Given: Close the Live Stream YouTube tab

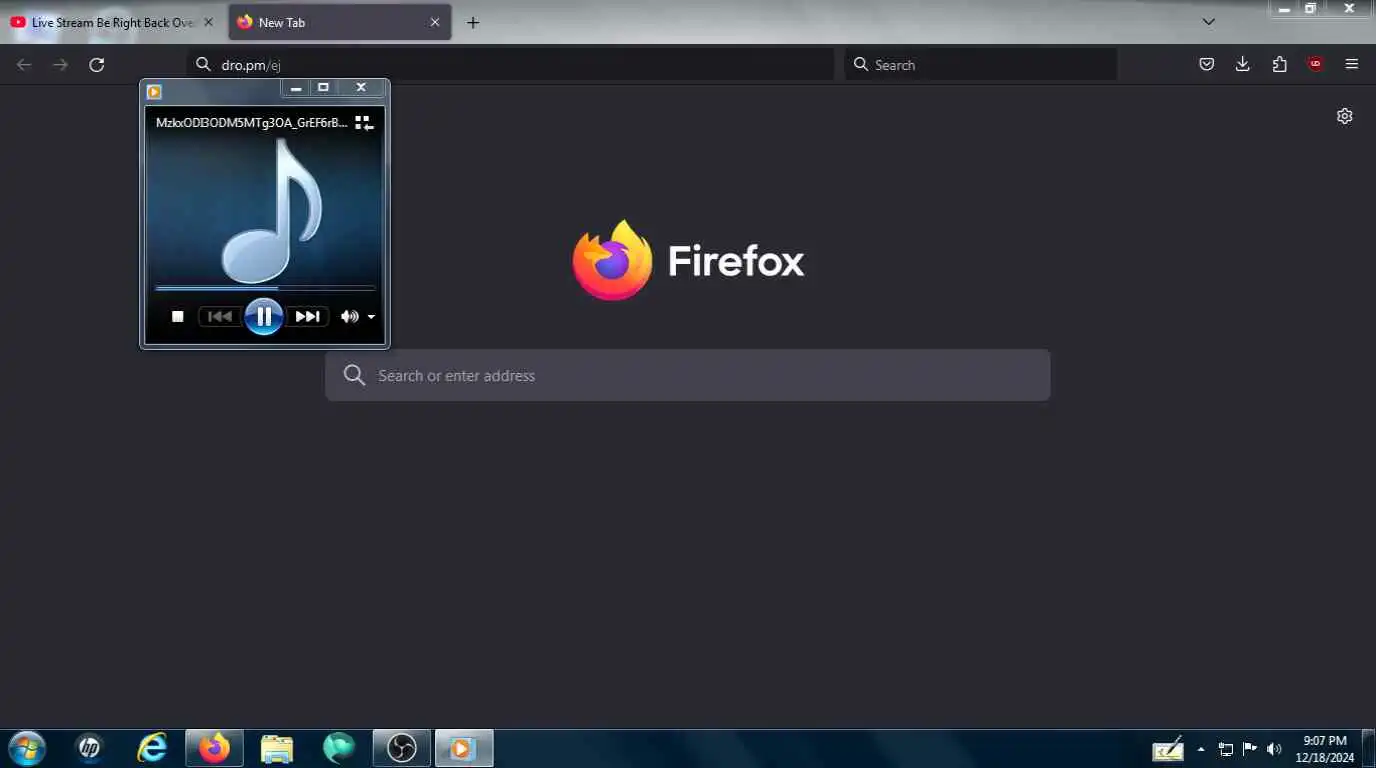Looking at the screenshot, I should click(x=208, y=22).
